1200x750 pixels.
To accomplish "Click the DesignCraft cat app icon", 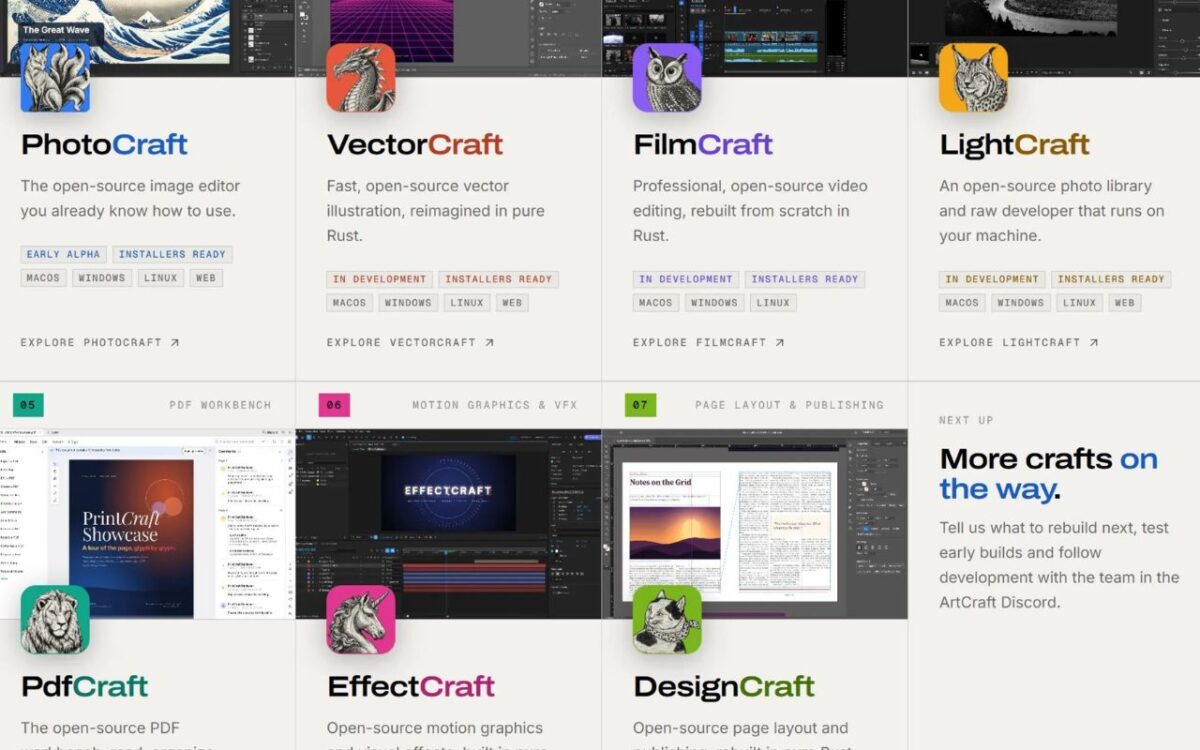I will [667, 620].
